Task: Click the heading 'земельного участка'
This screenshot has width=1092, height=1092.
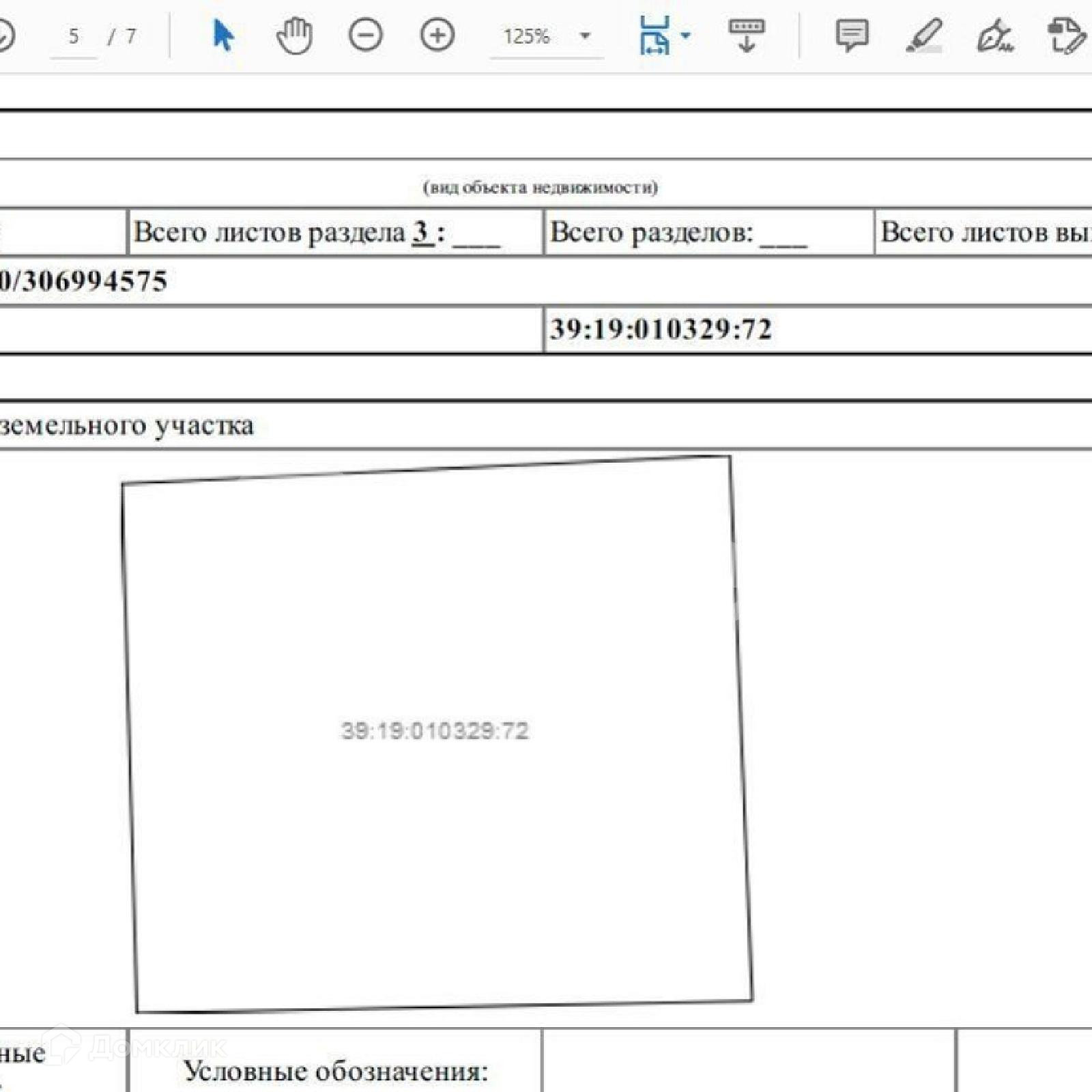Action: pos(127,425)
